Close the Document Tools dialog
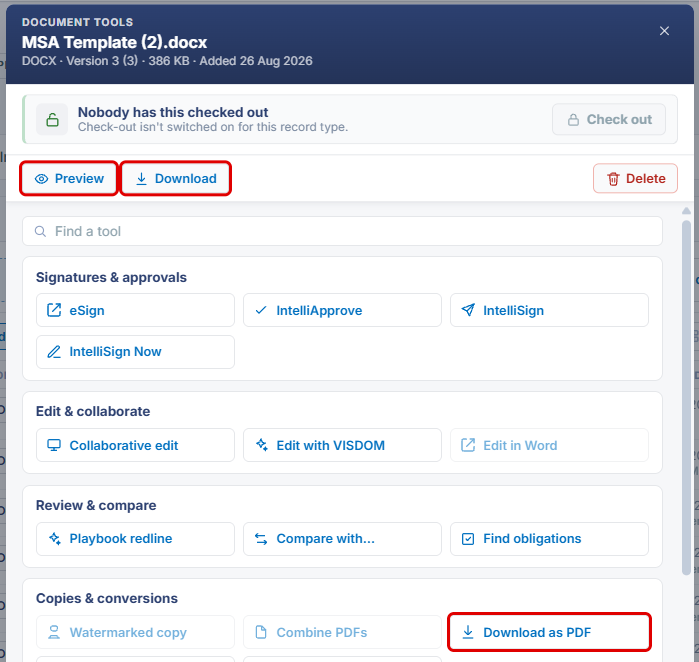The height and width of the screenshot is (662, 699). pos(664,31)
